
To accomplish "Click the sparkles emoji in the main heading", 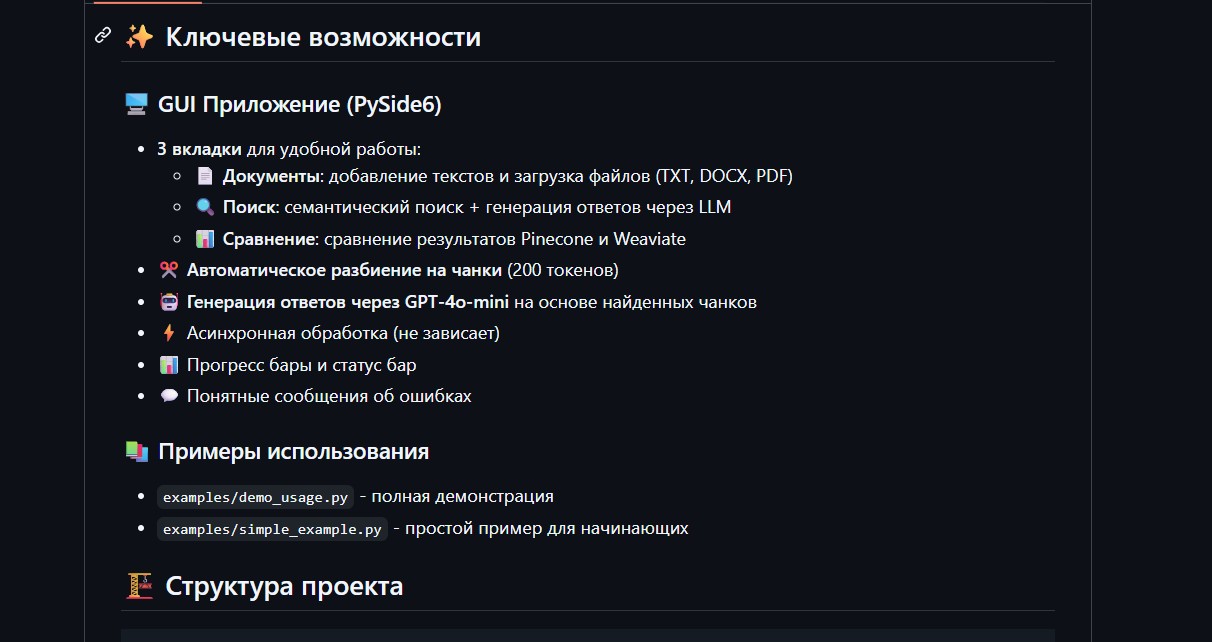I will pos(139,37).
